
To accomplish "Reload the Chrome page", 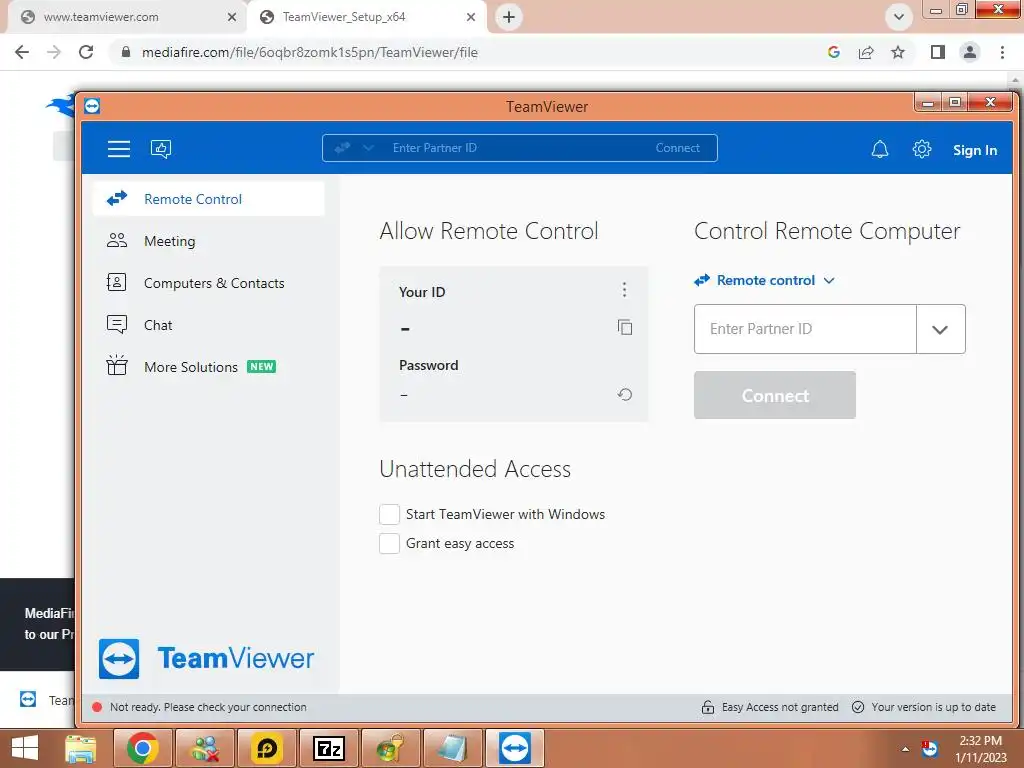I will (x=86, y=52).
